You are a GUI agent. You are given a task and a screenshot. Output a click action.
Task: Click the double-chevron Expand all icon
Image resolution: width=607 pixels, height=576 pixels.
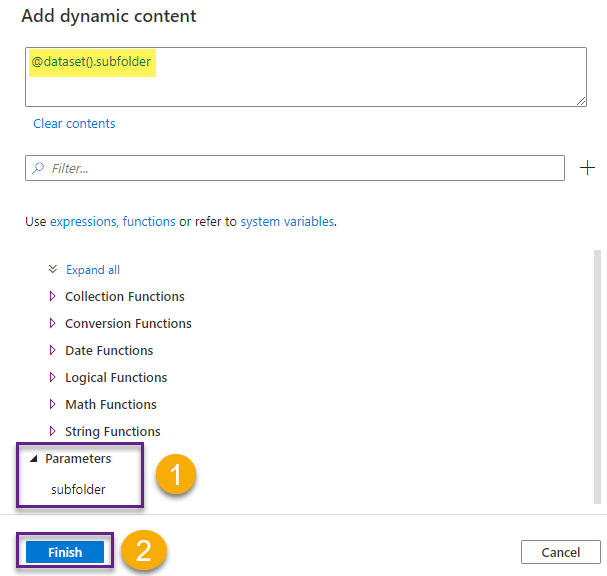pyautogui.click(x=53, y=270)
